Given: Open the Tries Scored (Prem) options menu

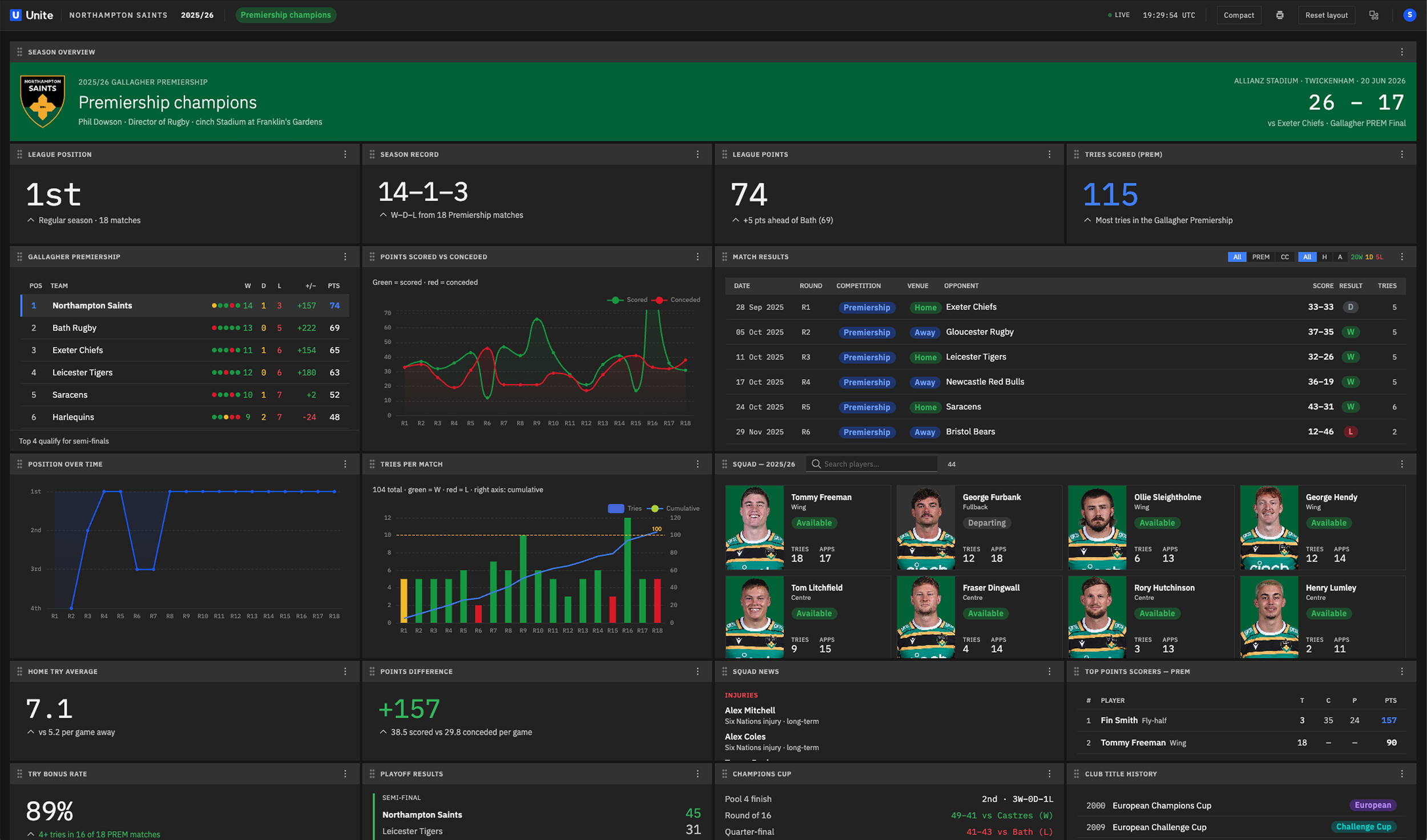Looking at the screenshot, I should (x=1402, y=155).
